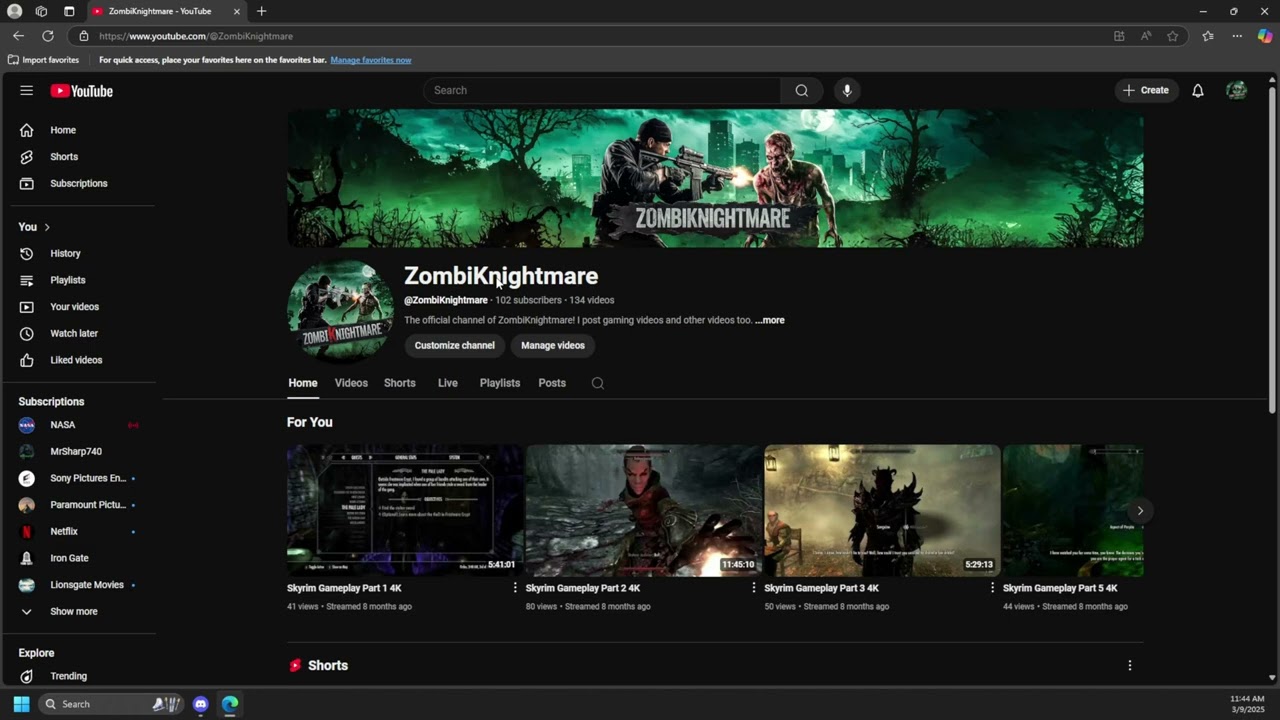Open the YouTube hamburger guide menu
Image resolution: width=1280 pixels, height=720 pixels.
point(26,90)
